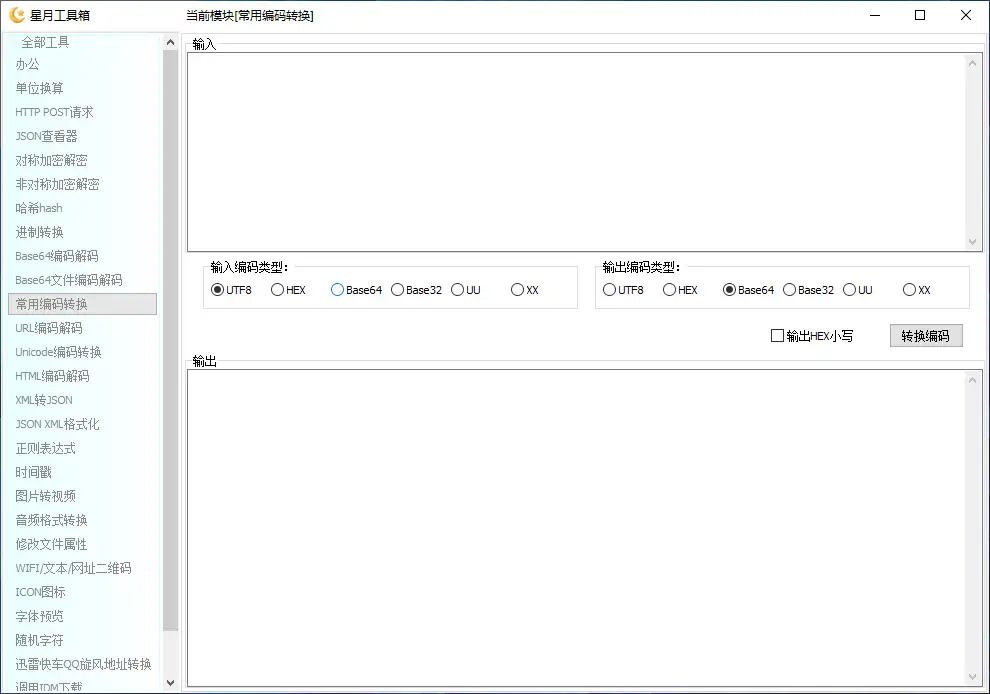The height and width of the screenshot is (694, 990).
Task: Maximize the 星月工具箱 window
Action: click(920, 15)
